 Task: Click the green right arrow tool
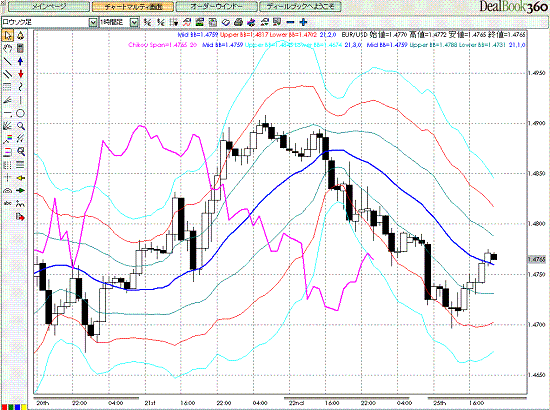[21, 190]
